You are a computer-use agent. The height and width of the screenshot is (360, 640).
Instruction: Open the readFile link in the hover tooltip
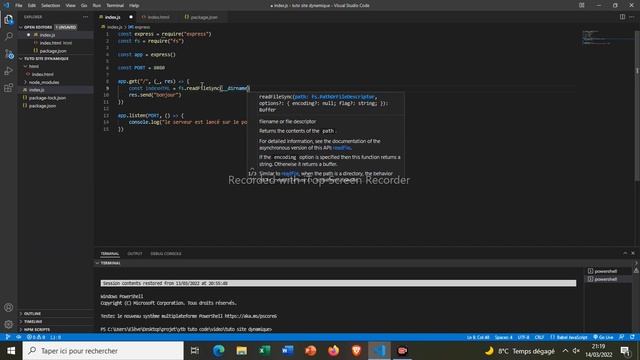point(342,148)
